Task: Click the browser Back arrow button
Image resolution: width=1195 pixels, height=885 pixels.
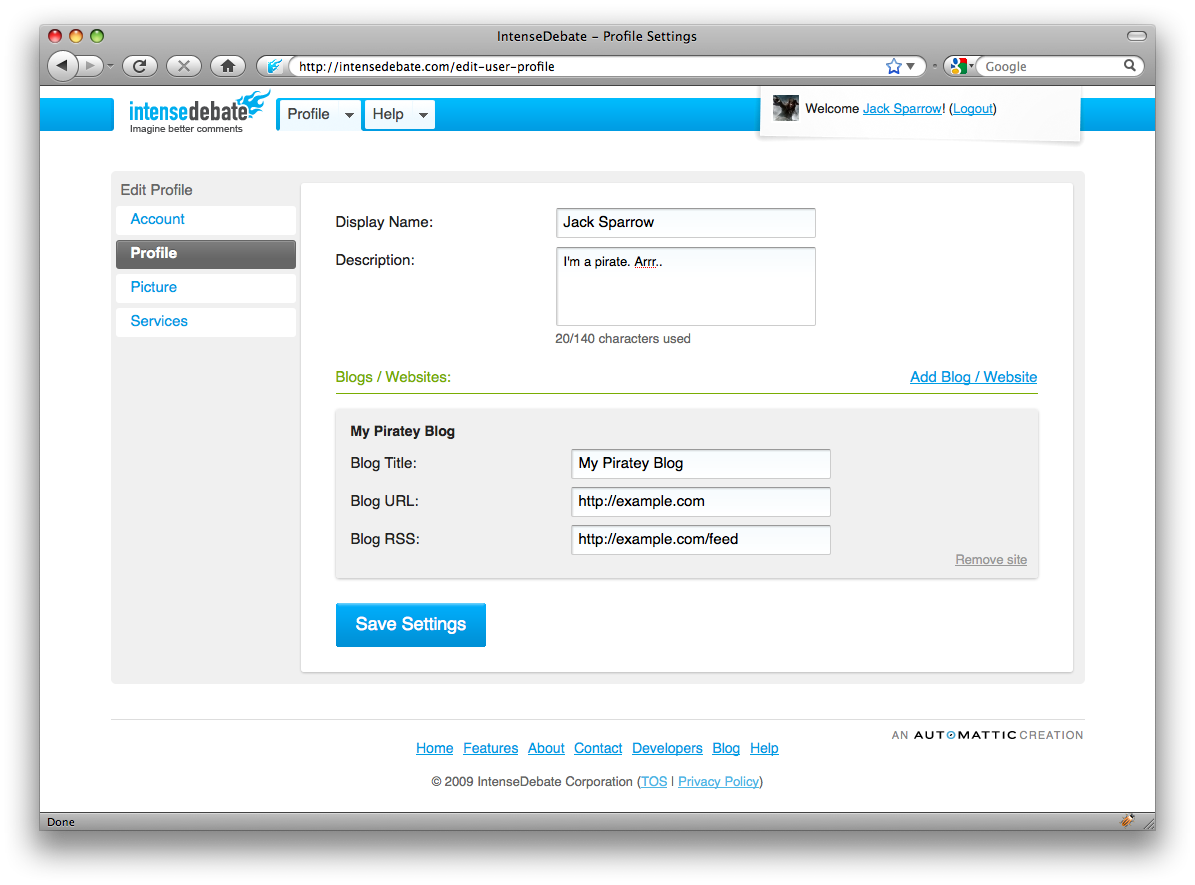Action: click(62, 66)
